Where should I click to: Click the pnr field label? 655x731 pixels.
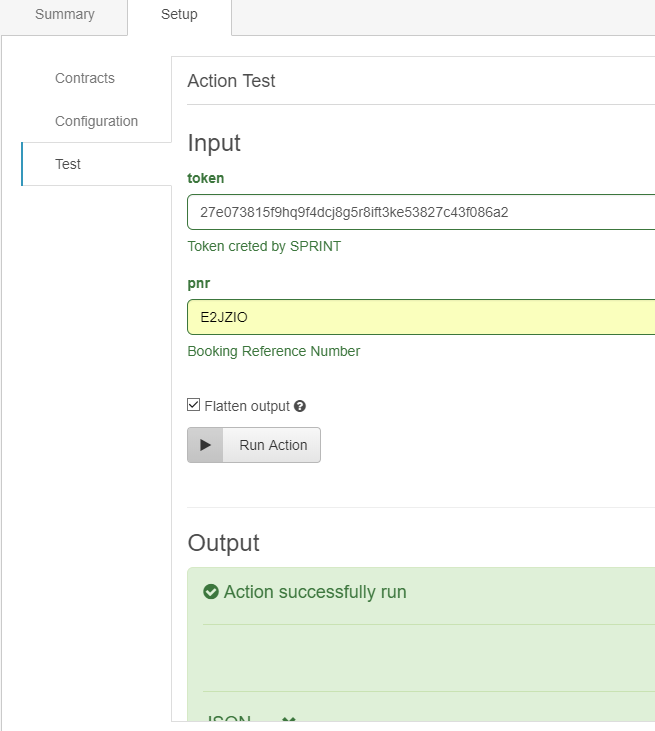[x=199, y=283]
